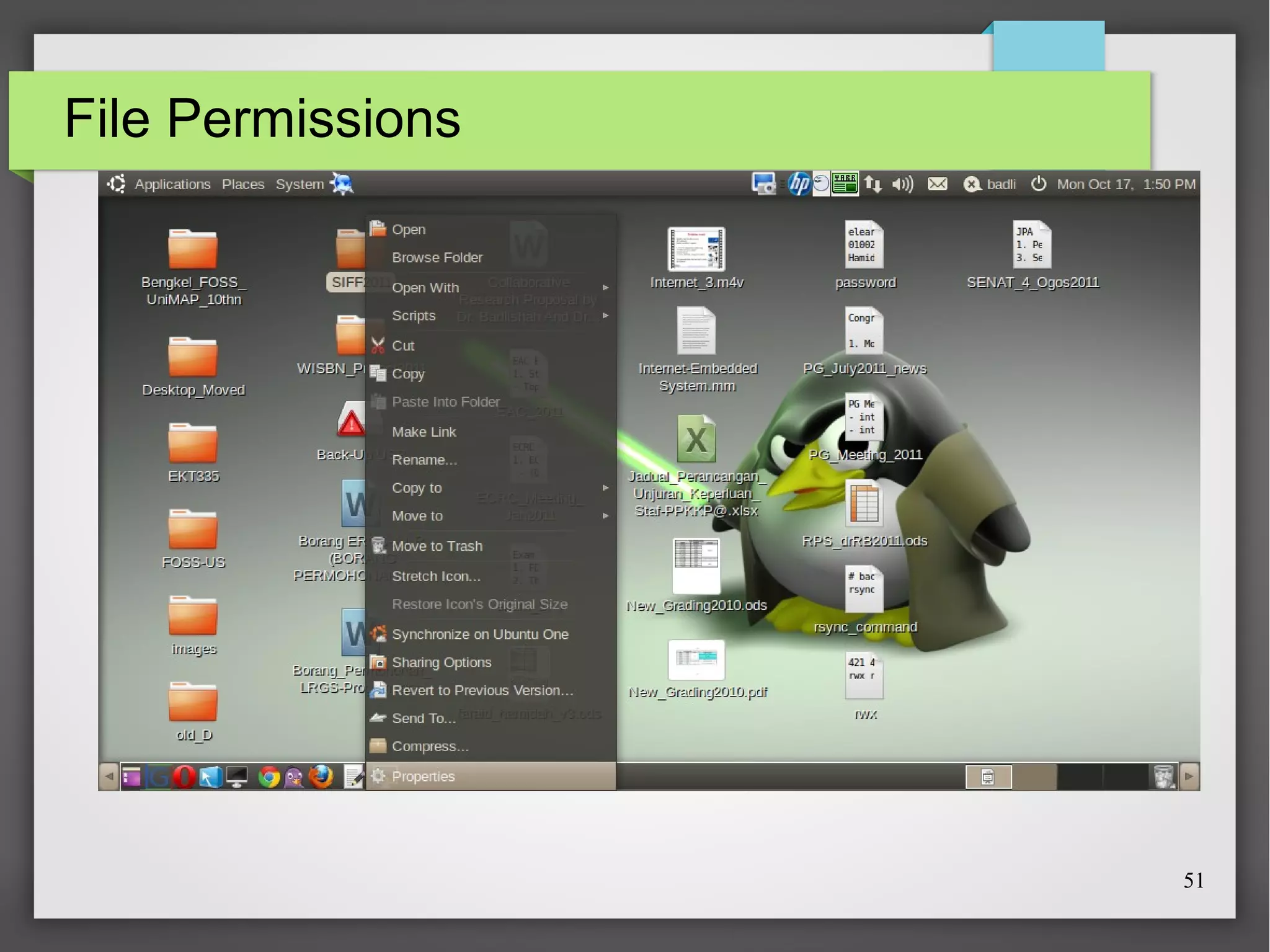Open Internet-Embedded System.mm file

click(x=696, y=331)
